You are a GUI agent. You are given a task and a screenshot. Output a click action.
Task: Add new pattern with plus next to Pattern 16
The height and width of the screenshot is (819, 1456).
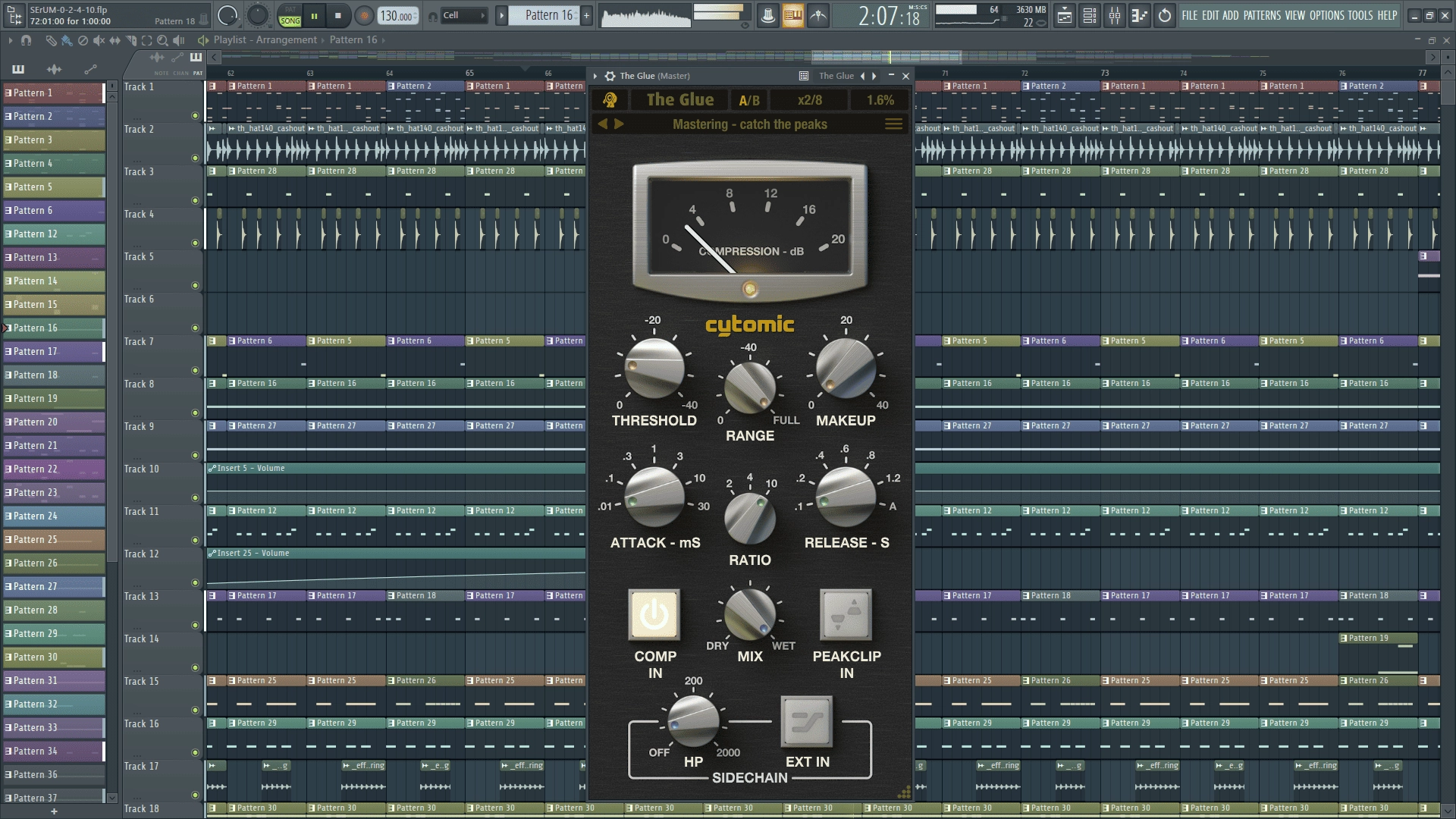(x=586, y=15)
